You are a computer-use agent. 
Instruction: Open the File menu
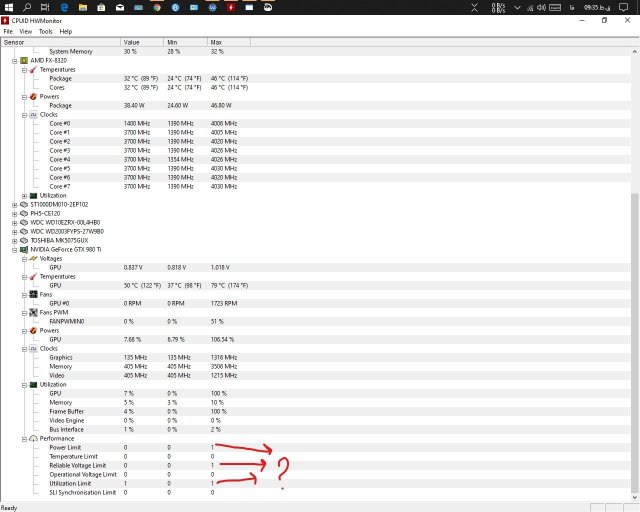8,31
